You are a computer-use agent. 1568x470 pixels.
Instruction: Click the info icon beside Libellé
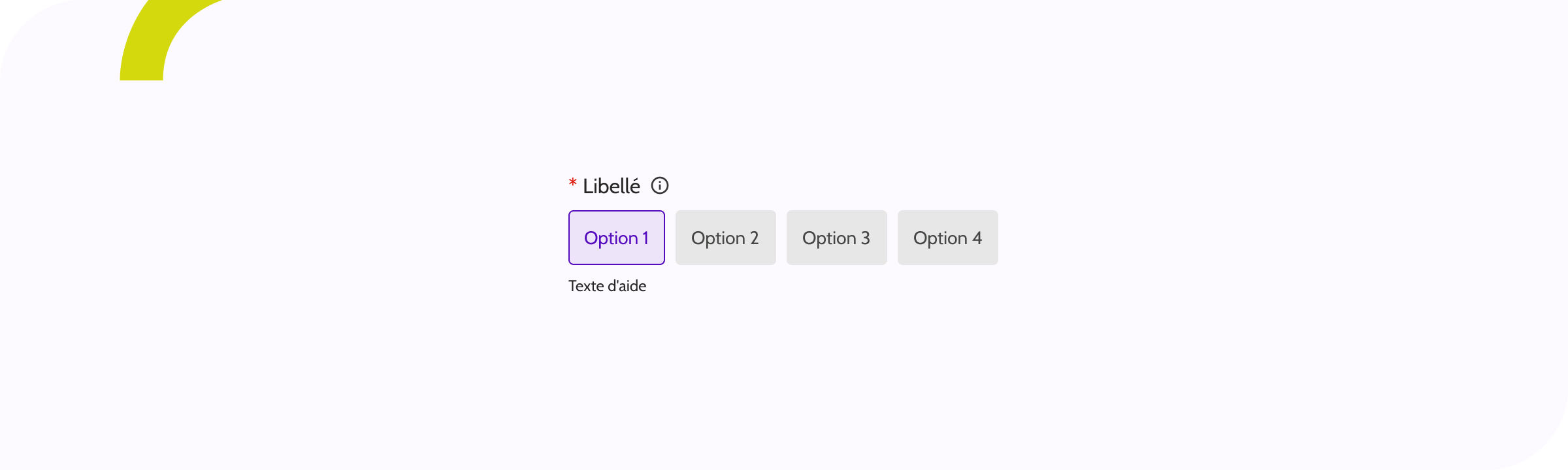tap(660, 186)
